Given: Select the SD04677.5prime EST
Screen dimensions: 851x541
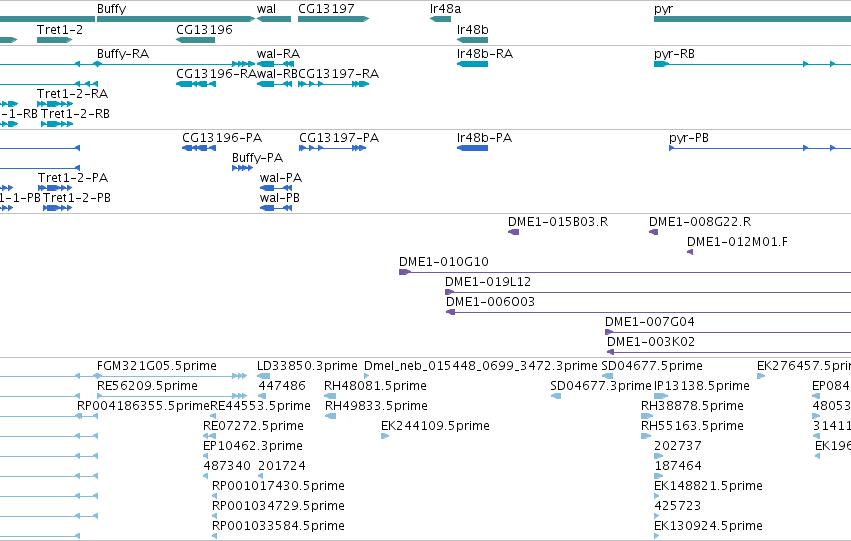Looking at the screenshot, I should pos(607,376).
